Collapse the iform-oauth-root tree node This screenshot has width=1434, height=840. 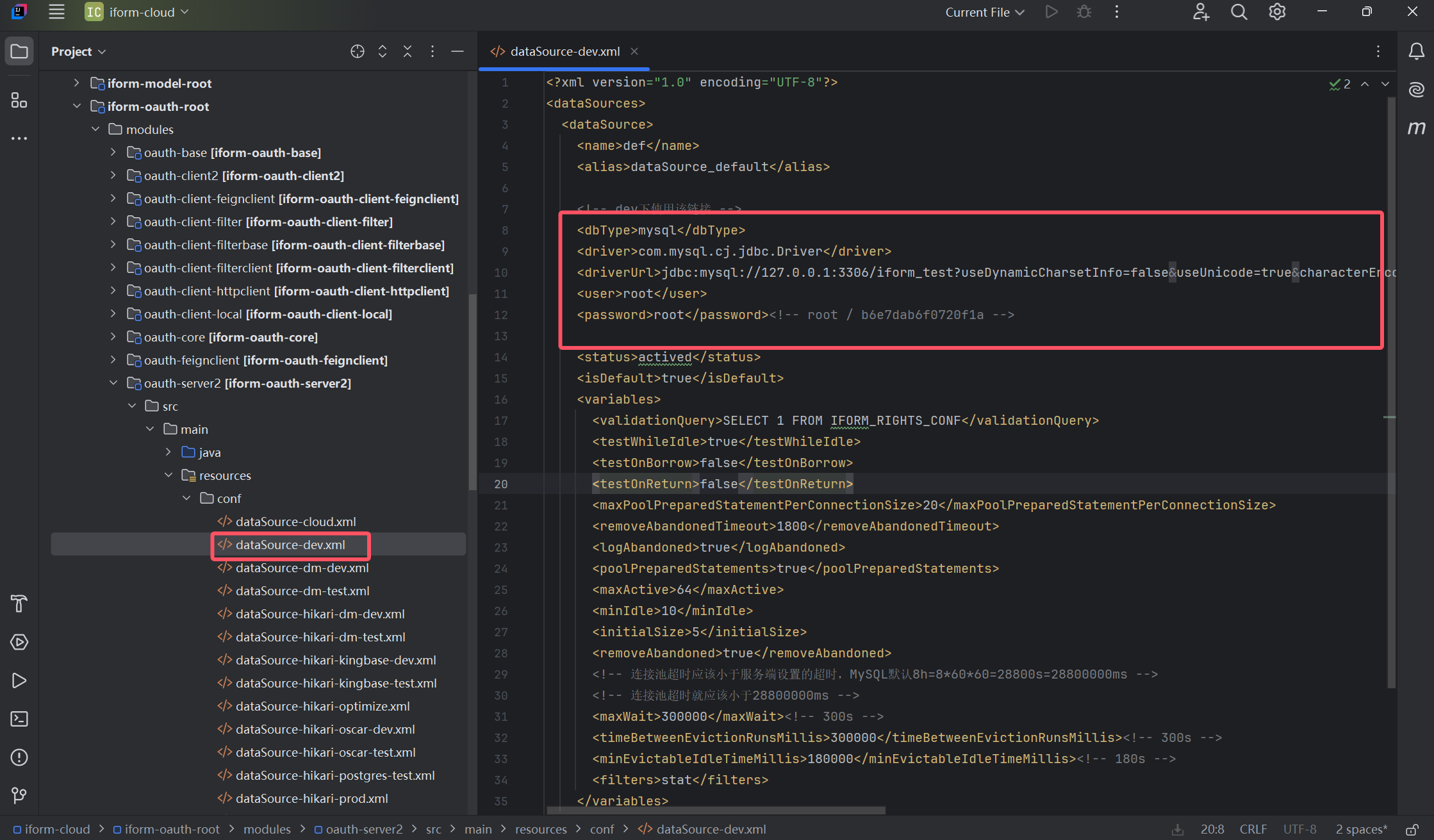(x=77, y=106)
